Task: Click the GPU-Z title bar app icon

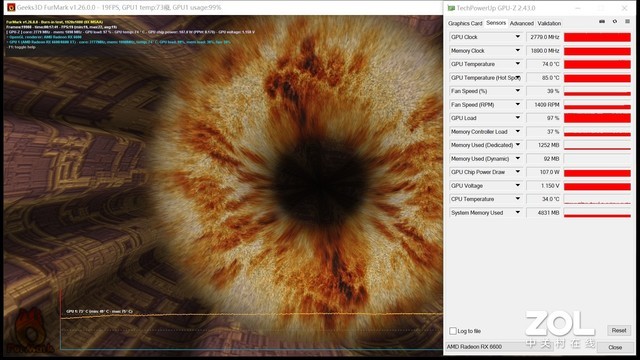Action: (451, 8)
